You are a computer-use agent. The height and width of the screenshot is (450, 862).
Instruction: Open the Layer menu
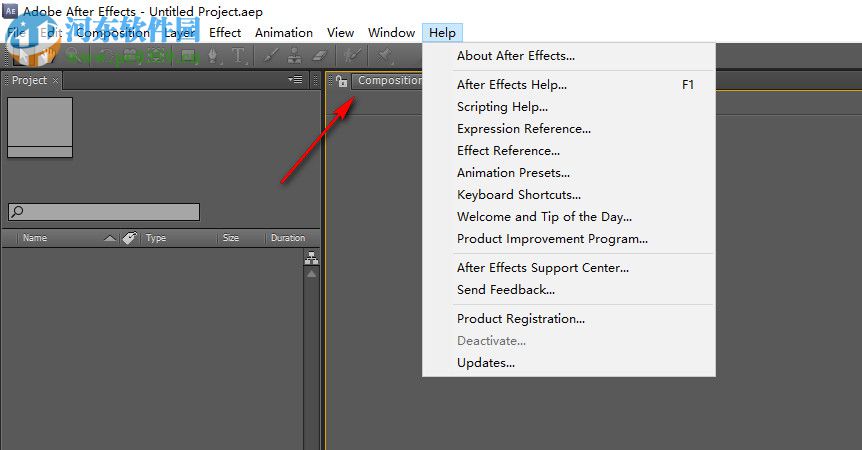180,32
